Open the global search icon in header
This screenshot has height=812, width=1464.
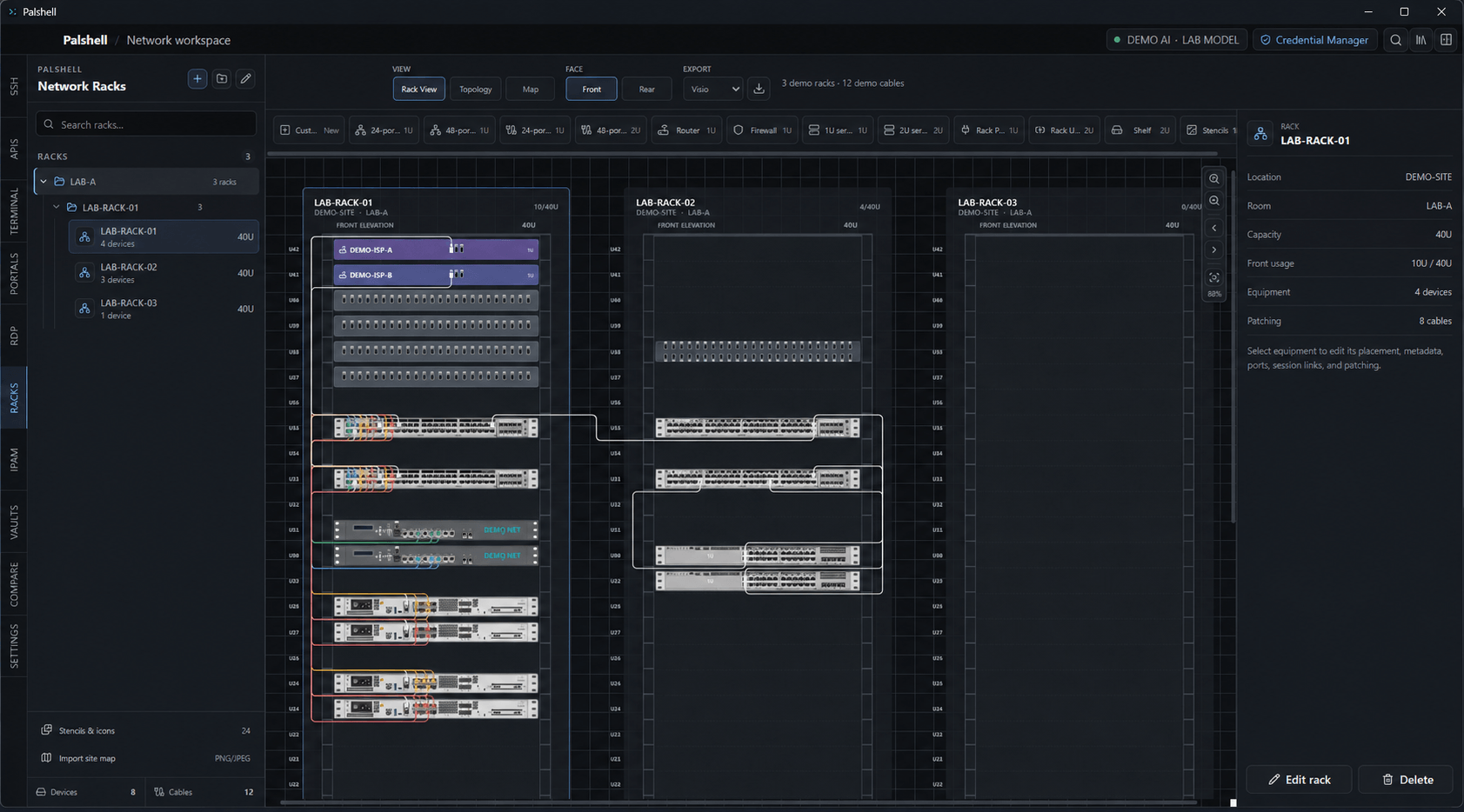(1396, 40)
